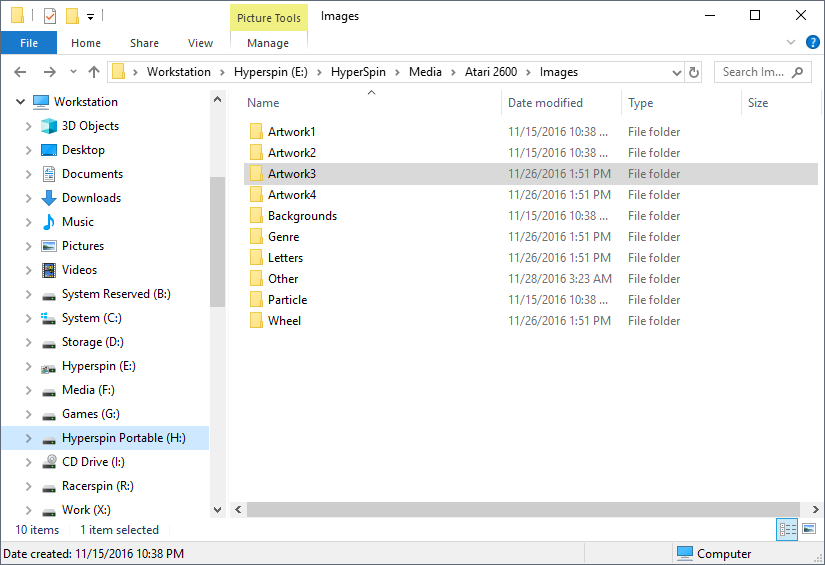
Task: Switch to large thumbnails view layout
Action: [809, 529]
